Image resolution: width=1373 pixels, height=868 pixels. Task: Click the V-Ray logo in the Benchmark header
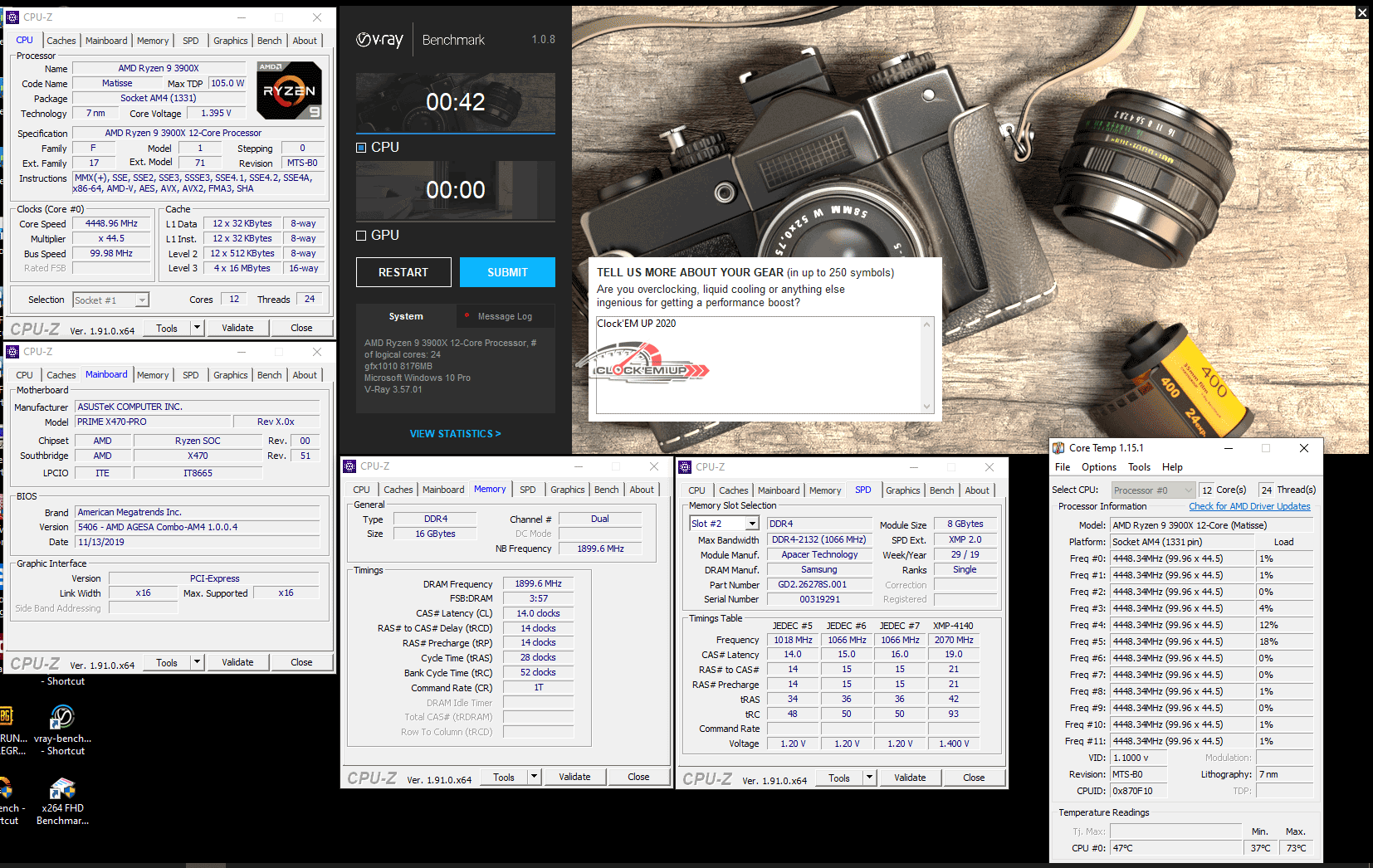379,40
